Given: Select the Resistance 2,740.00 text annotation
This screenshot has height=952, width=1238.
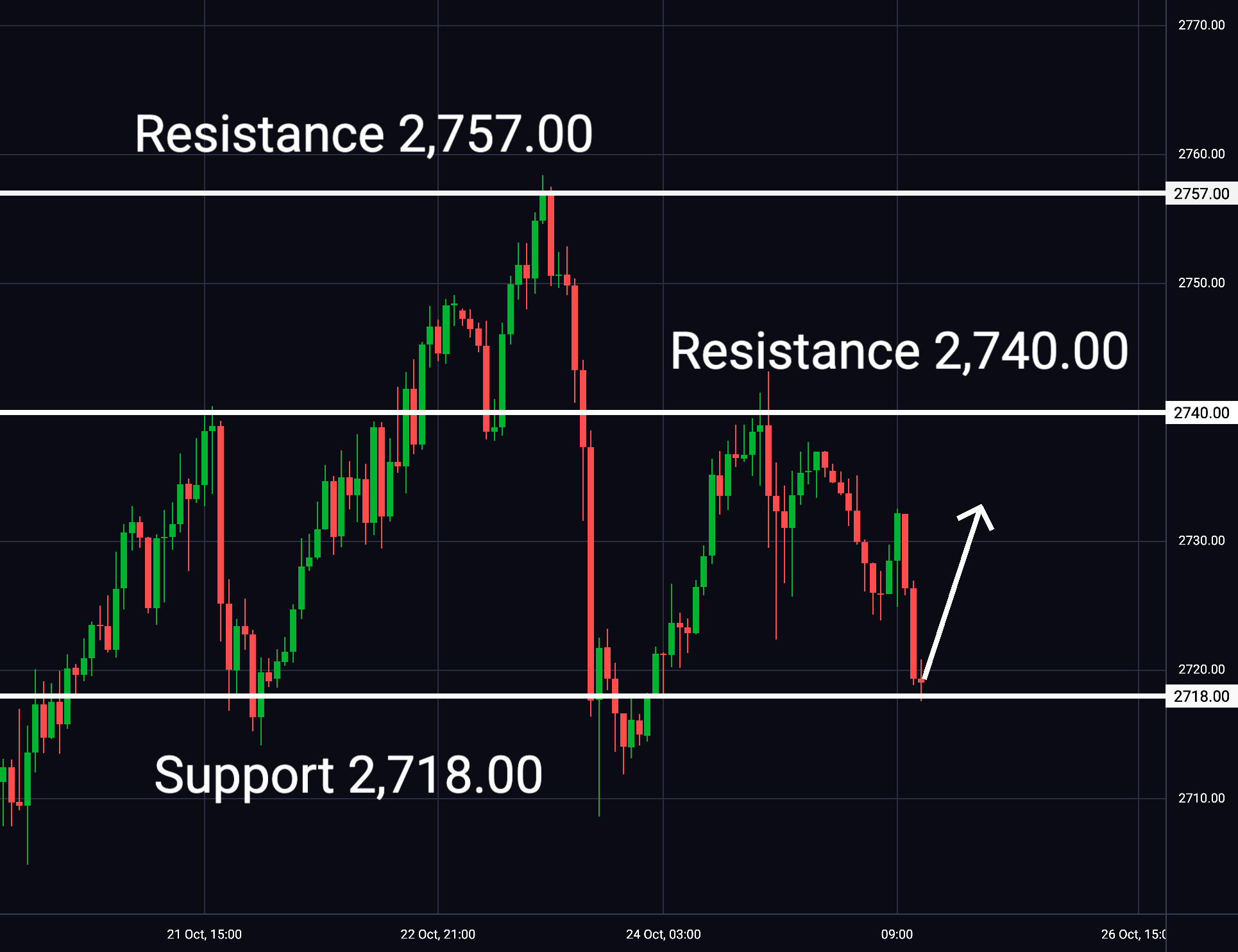Looking at the screenshot, I should 899,351.
